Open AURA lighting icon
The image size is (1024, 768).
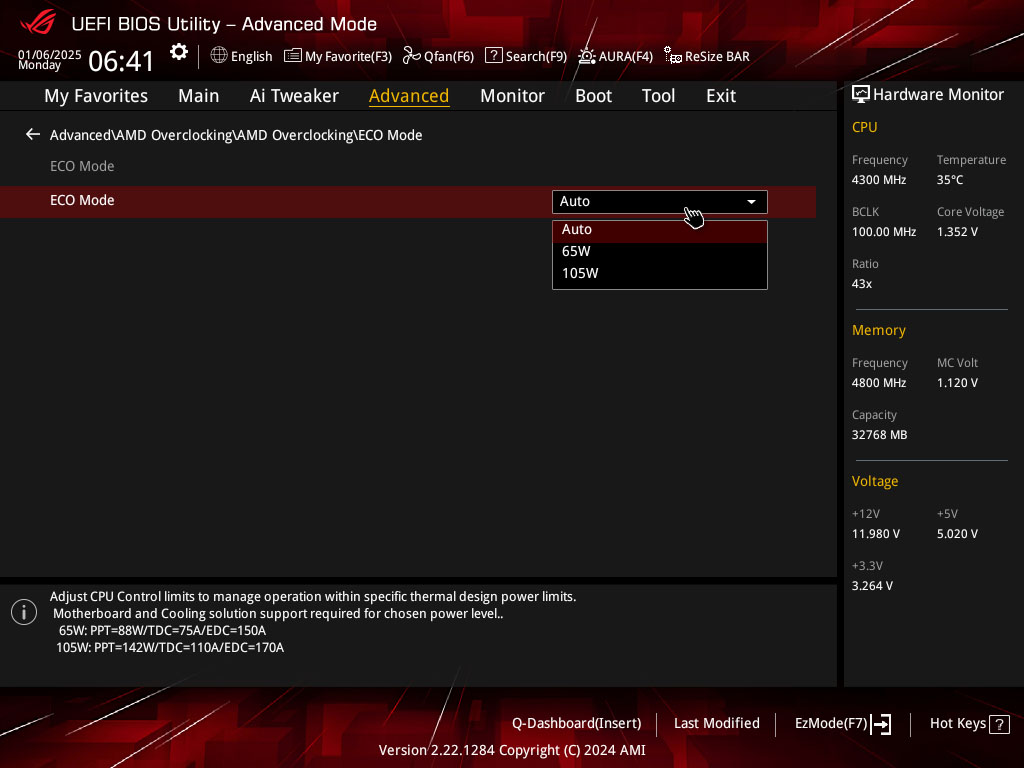click(586, 56)
